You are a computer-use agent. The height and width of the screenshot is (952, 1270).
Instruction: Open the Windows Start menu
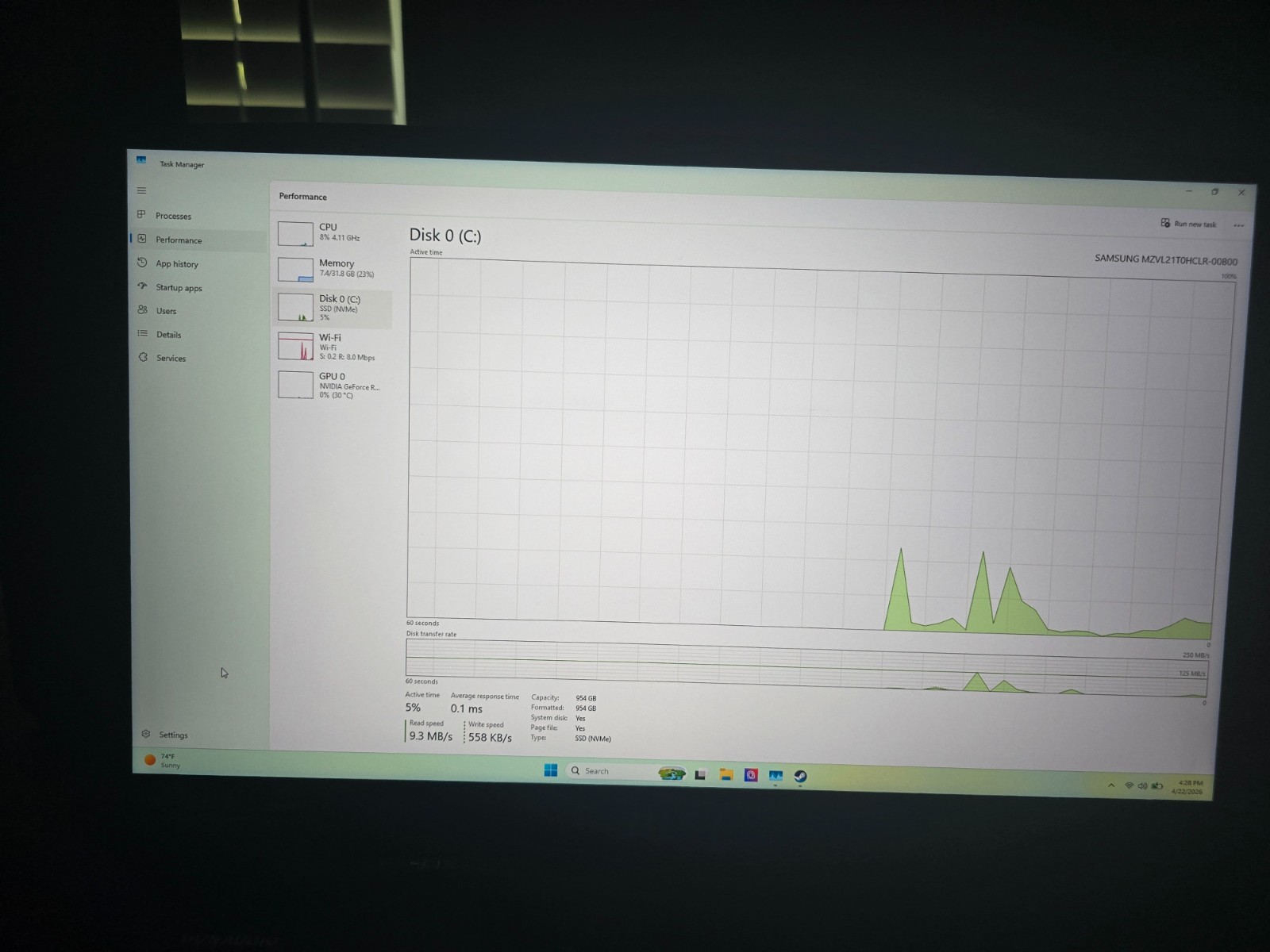coord(550,770)
